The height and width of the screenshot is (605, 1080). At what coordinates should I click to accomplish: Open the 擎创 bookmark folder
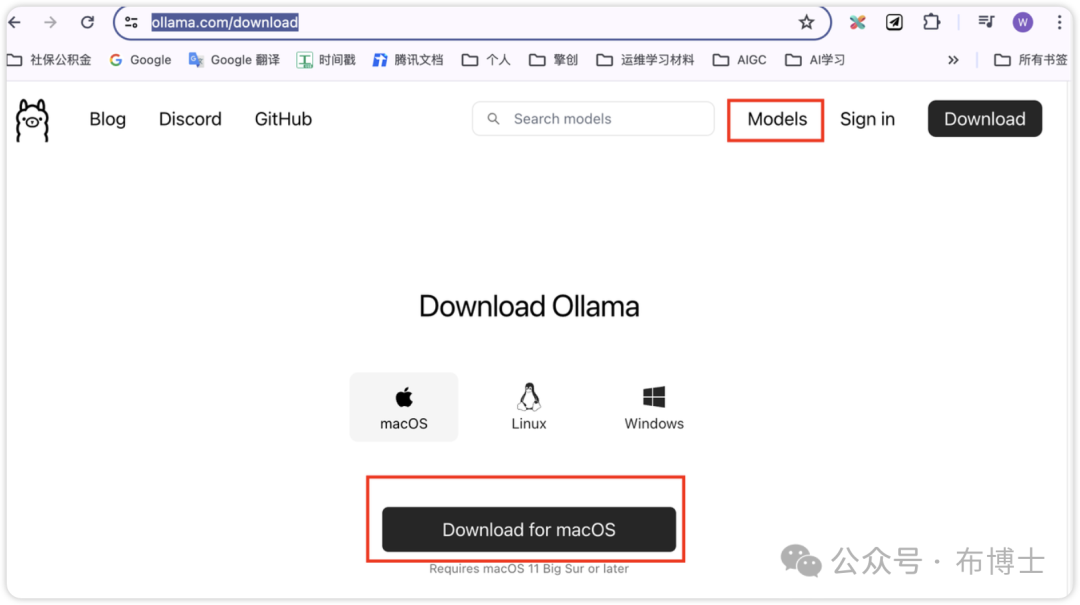(x=553, y=60)
